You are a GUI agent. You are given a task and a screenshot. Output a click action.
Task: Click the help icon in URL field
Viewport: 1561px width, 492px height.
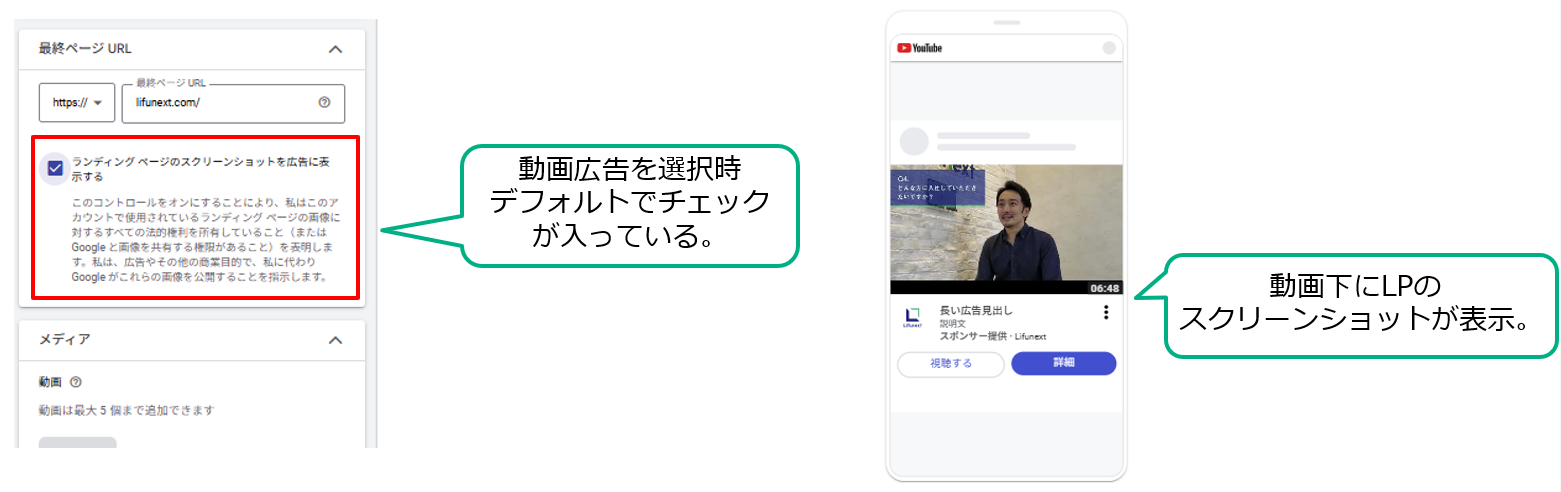click(324, 102)
